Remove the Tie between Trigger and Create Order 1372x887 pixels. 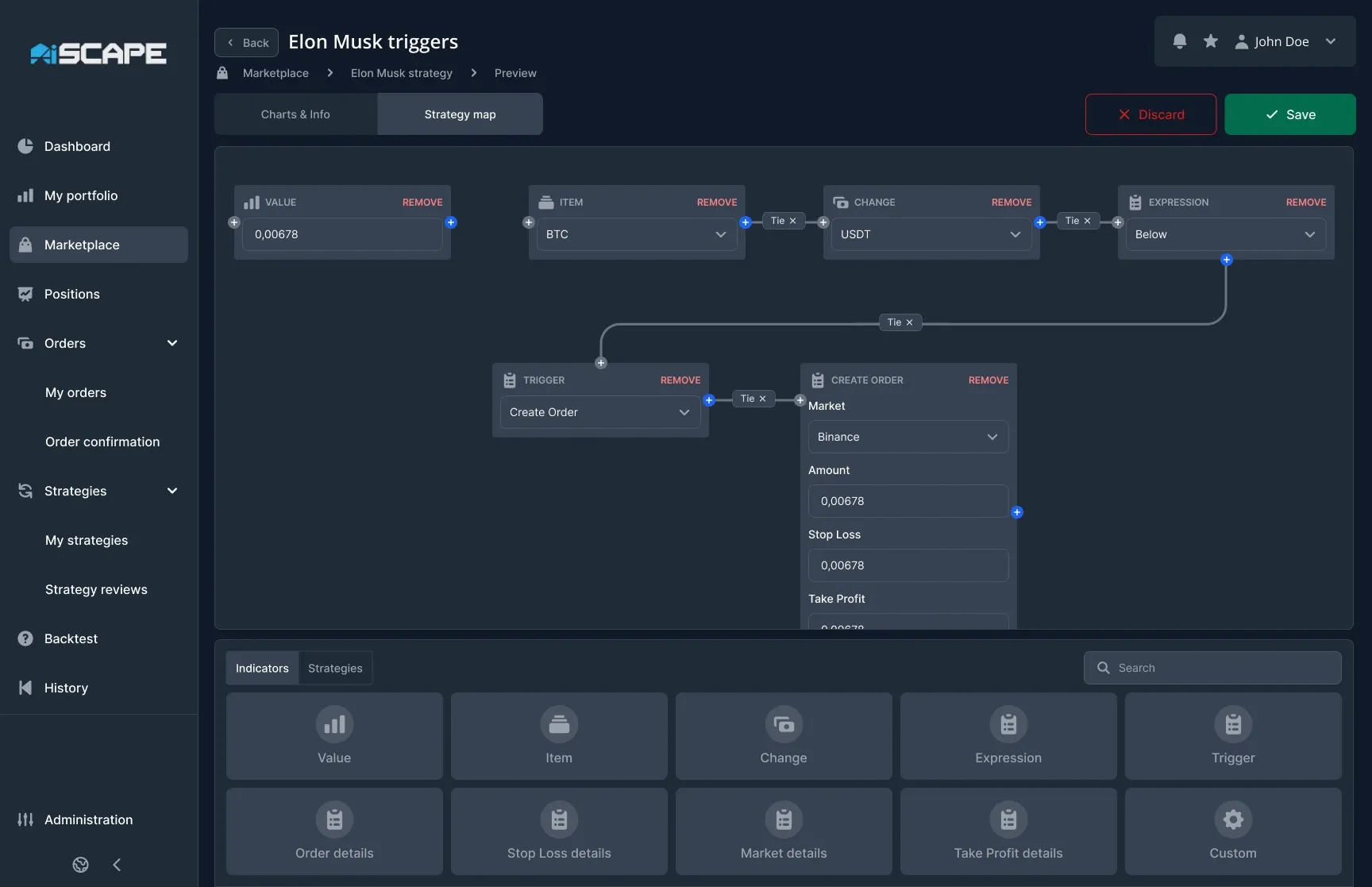point(762,399)
